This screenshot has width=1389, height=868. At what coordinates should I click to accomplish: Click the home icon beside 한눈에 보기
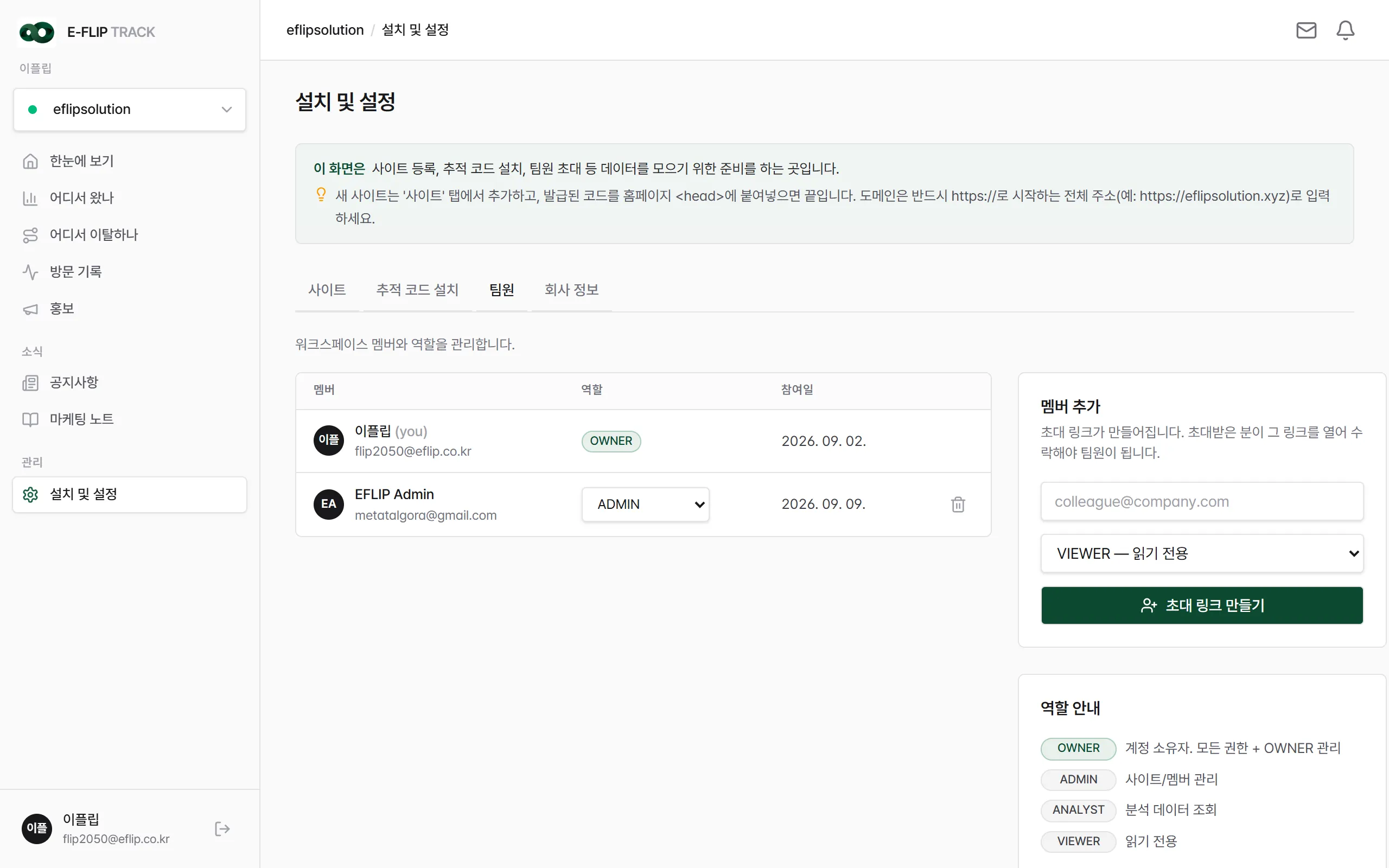tap(30, 161)
